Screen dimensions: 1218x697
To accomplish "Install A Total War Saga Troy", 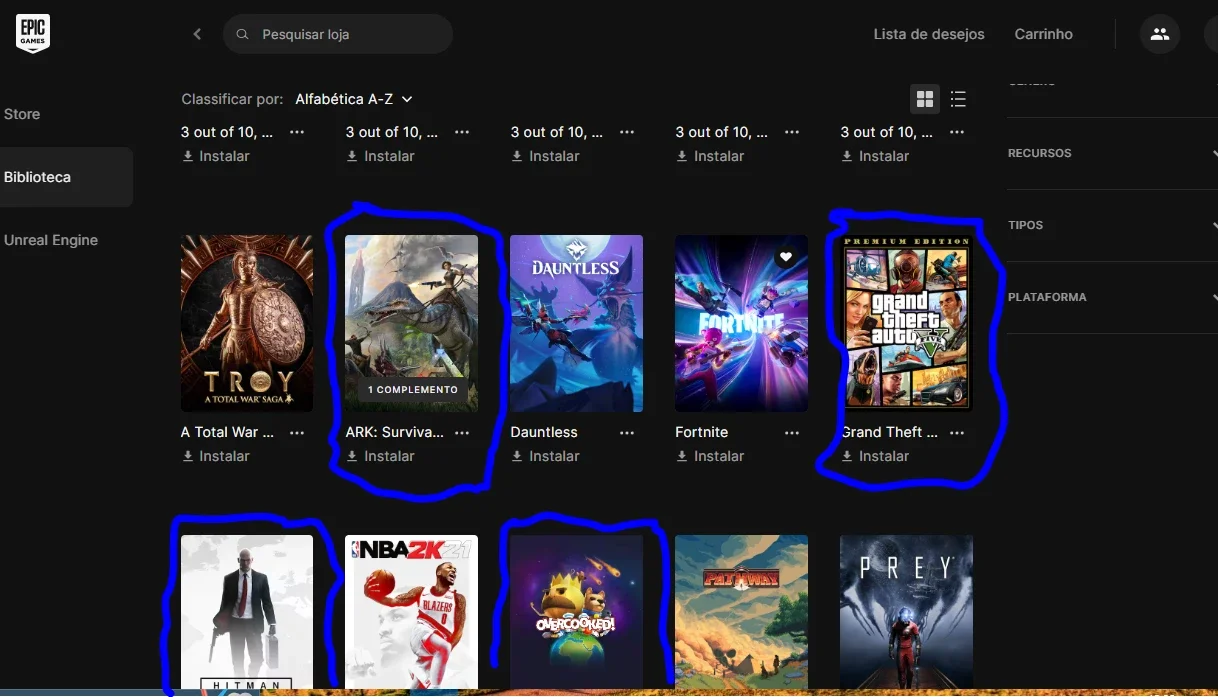I will [216, 456].
